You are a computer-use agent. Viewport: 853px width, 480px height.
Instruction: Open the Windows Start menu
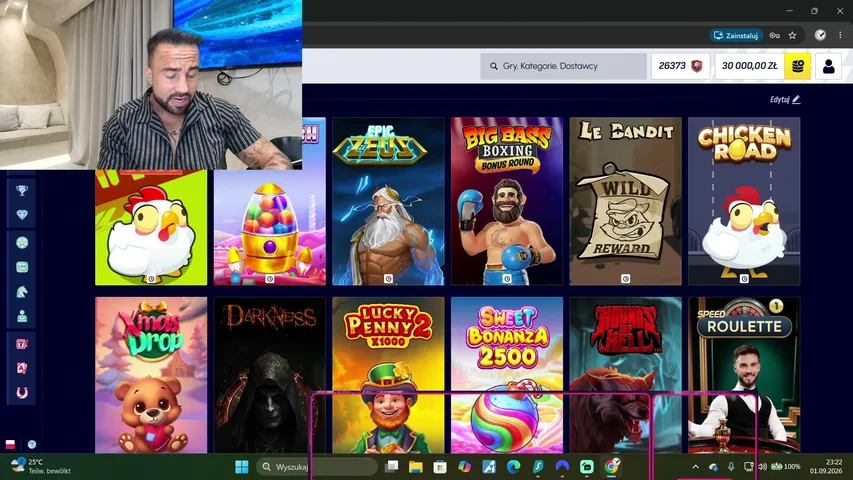point(242,466)
